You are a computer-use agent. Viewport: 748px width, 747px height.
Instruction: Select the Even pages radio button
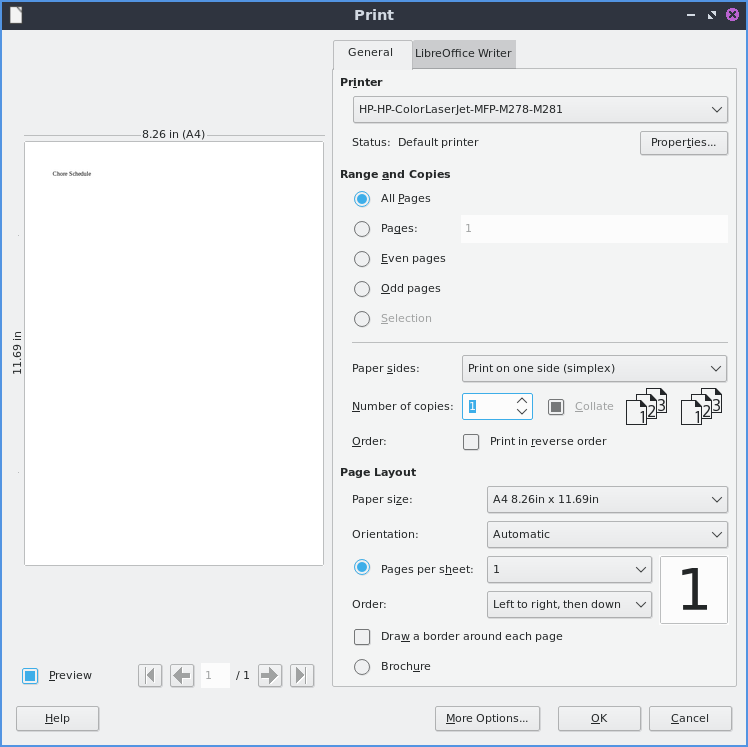point(362,258)
